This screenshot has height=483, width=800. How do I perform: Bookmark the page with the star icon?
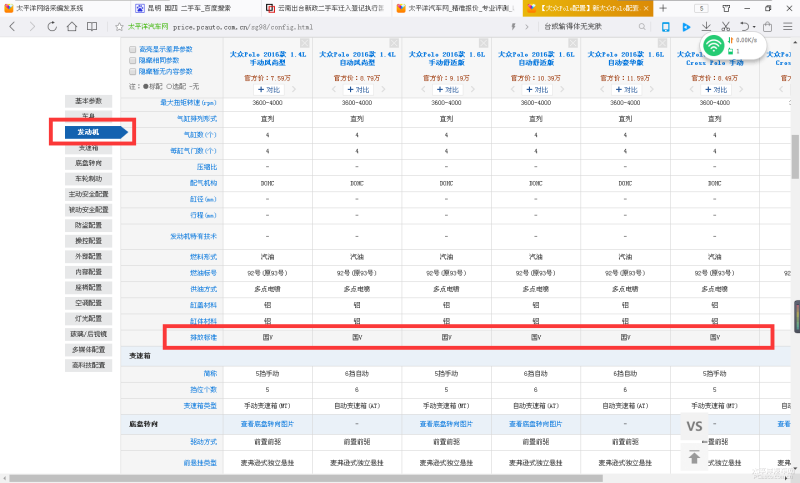[x=119, y=27]
